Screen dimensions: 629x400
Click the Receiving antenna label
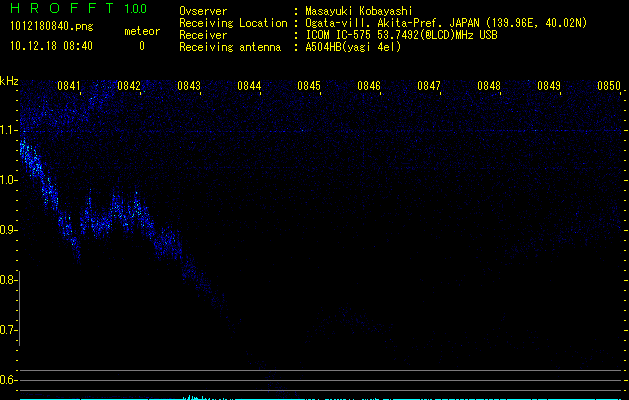[230, 47]
